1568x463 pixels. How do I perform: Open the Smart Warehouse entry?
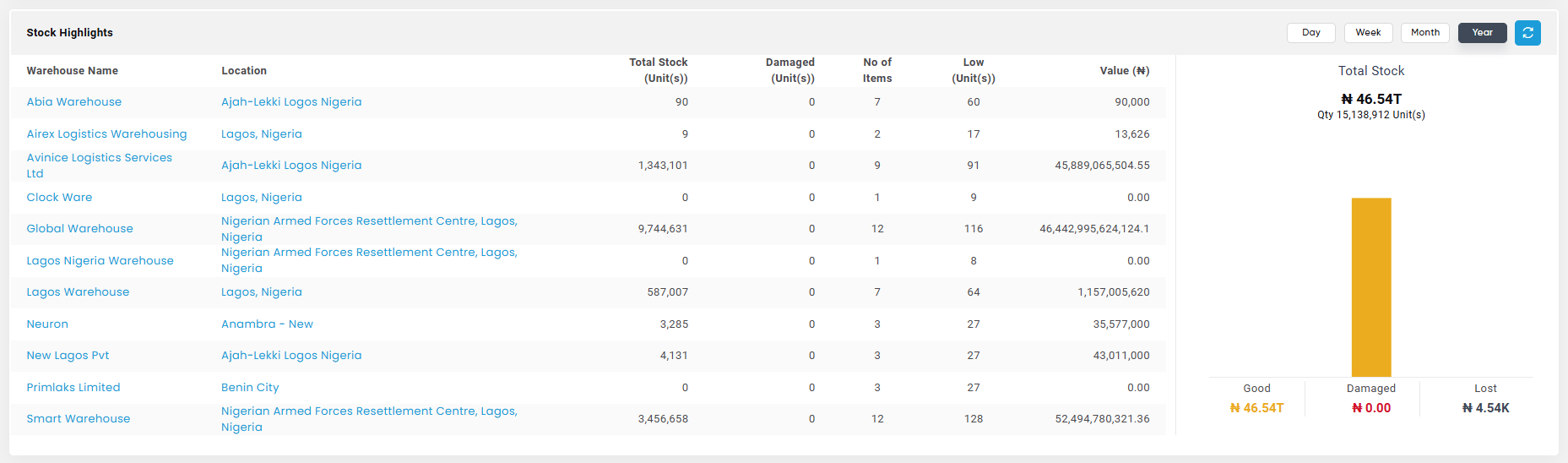tap(79, 419)
